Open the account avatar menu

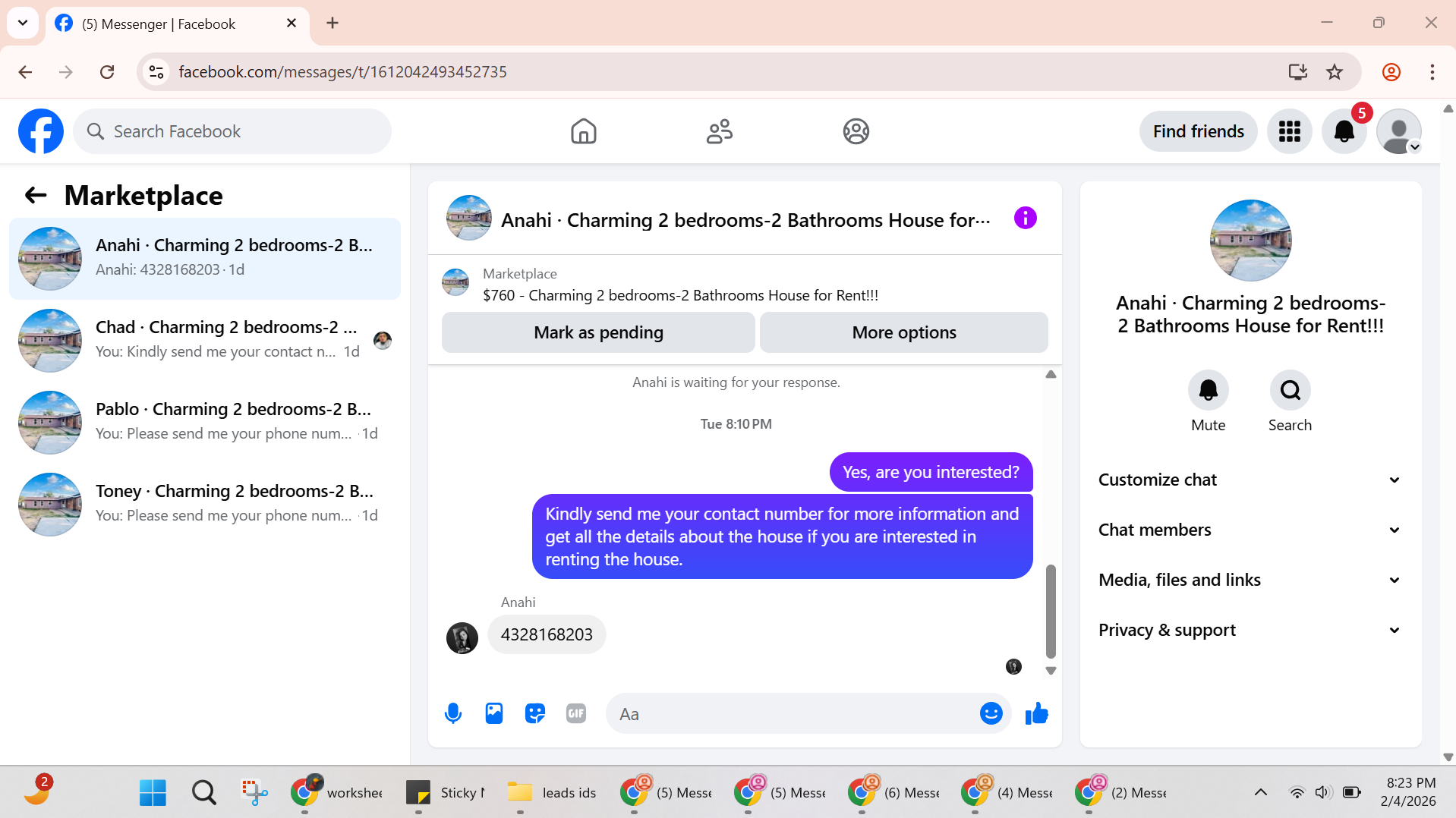point(1398,131)
